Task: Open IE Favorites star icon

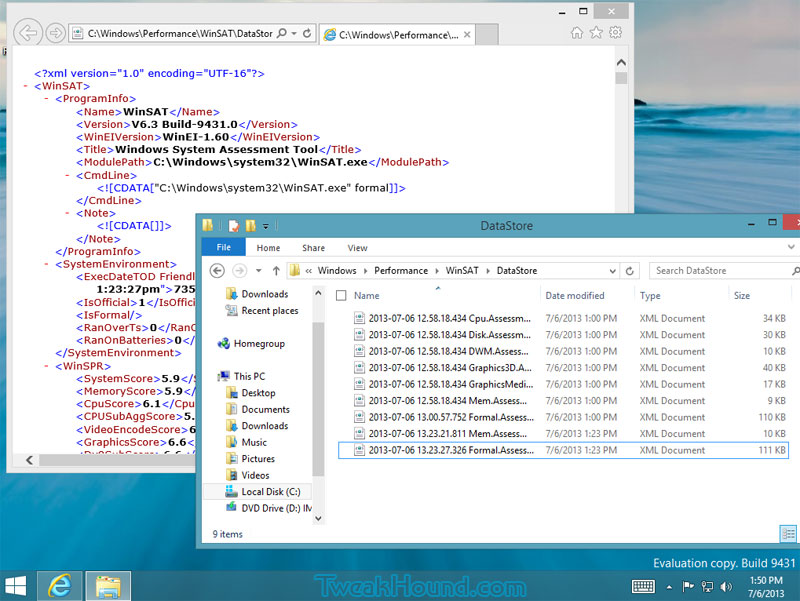Action: tap(596, 33)
